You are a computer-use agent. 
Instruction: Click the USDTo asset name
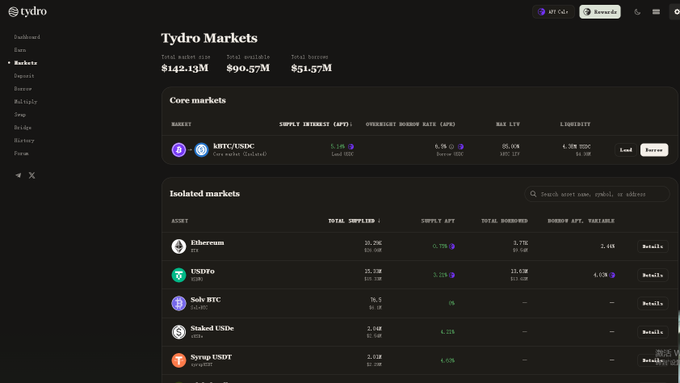coord(203,271)
